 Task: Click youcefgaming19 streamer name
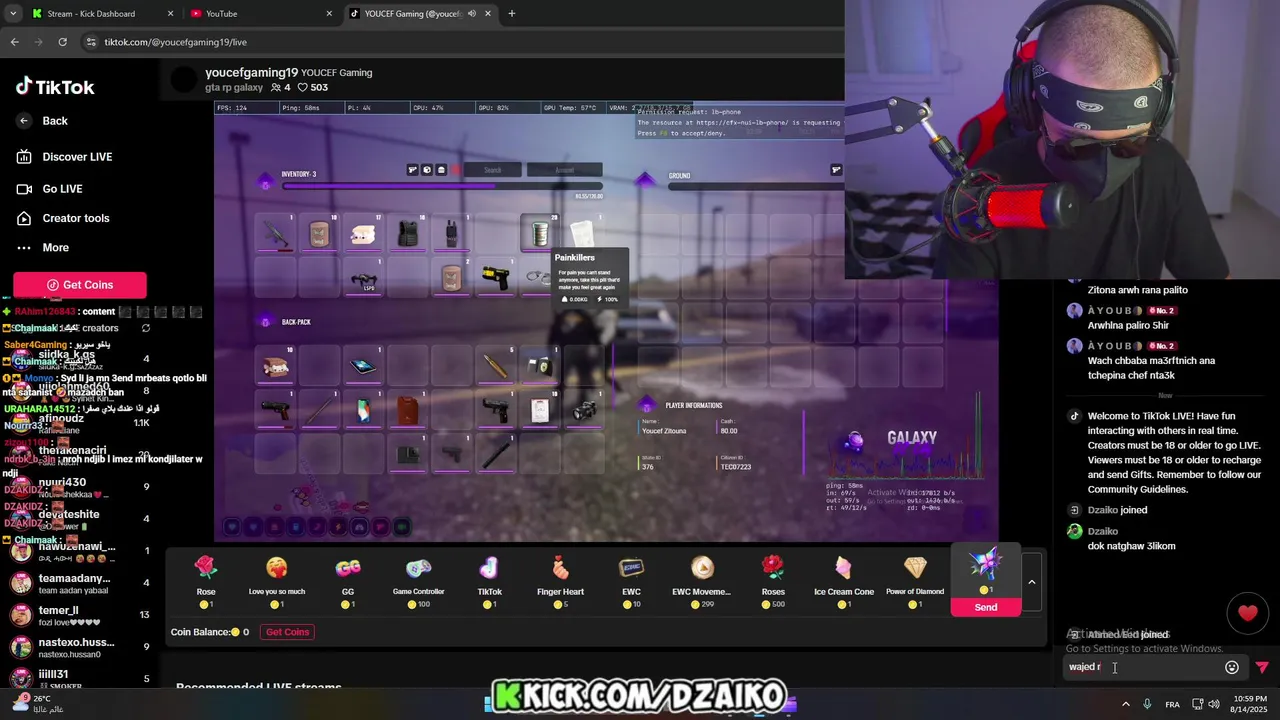tap(252, 73)
